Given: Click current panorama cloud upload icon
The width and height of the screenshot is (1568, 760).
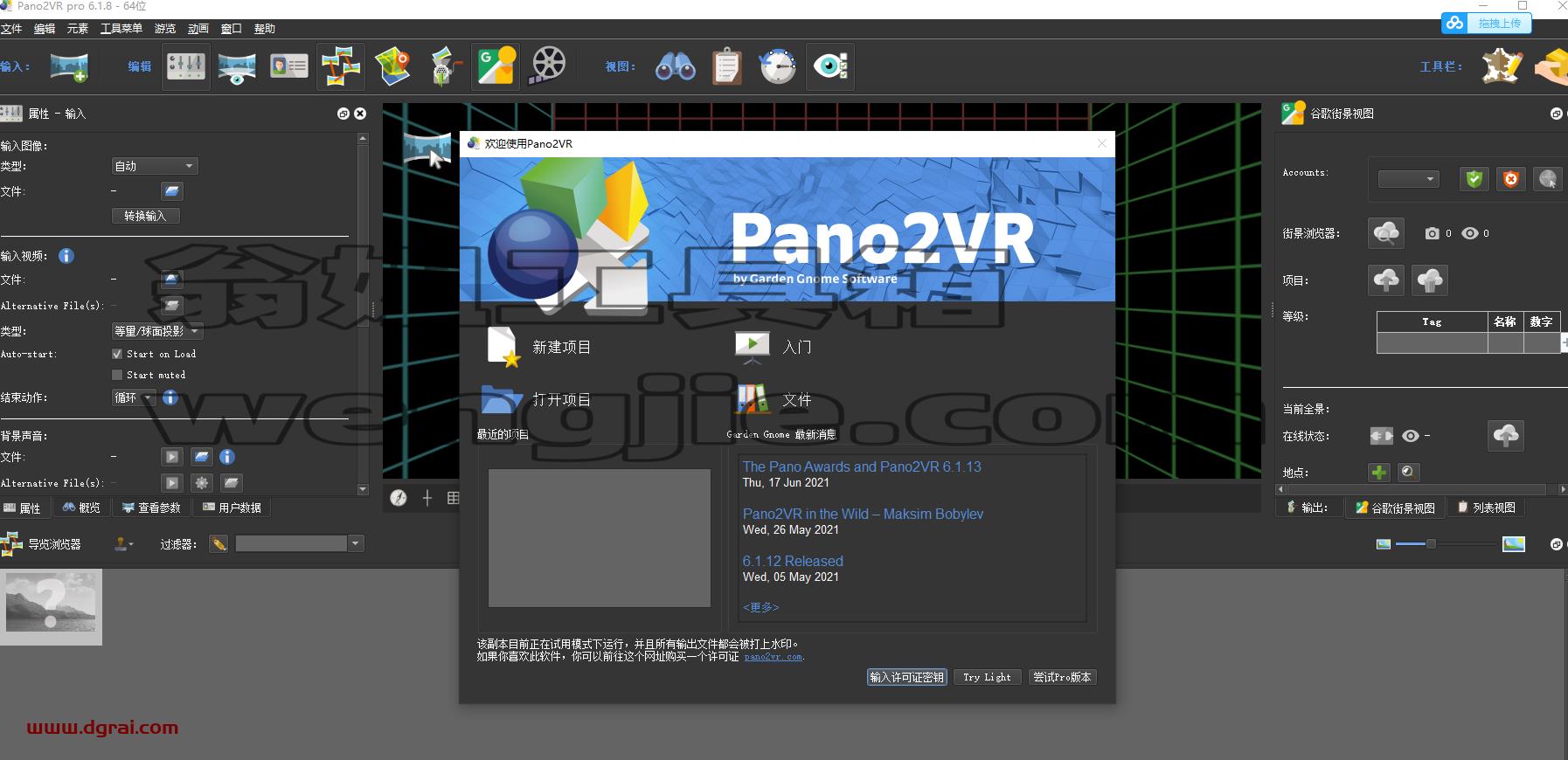Looking at the screenshot, I should 1505,435.
